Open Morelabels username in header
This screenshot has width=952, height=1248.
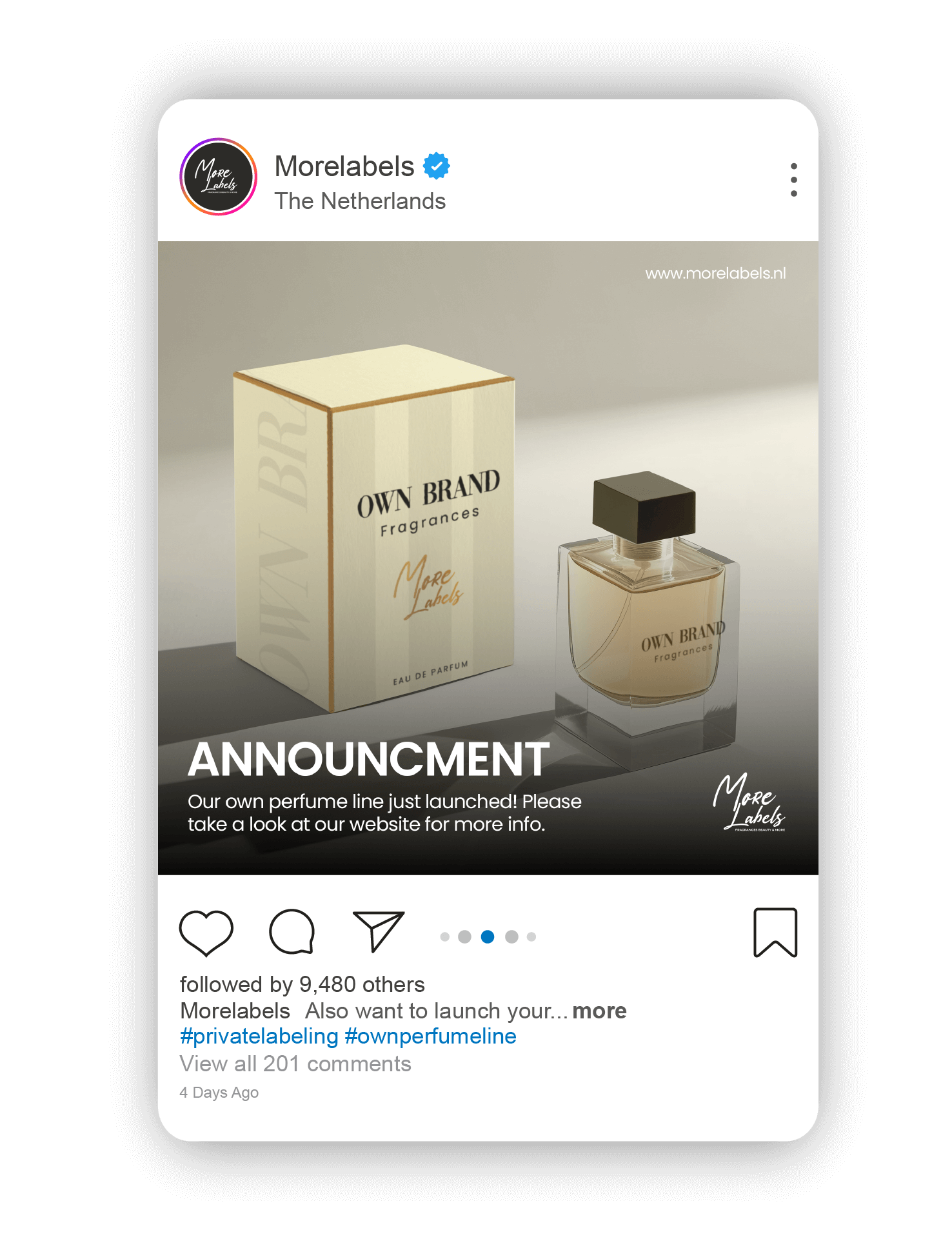[x=344, y=166]
